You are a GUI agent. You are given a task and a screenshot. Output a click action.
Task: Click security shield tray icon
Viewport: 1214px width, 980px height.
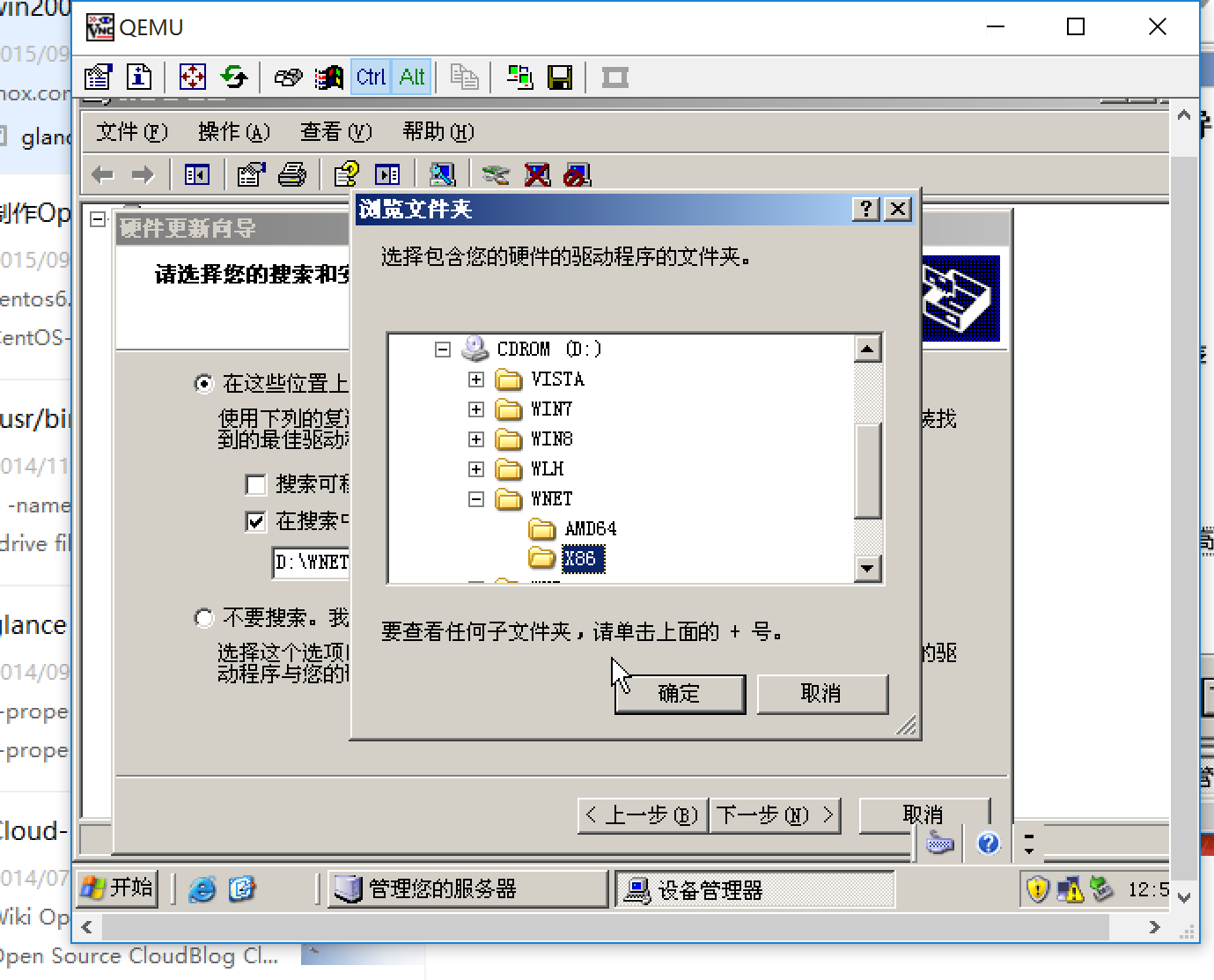click(1038, 889)
